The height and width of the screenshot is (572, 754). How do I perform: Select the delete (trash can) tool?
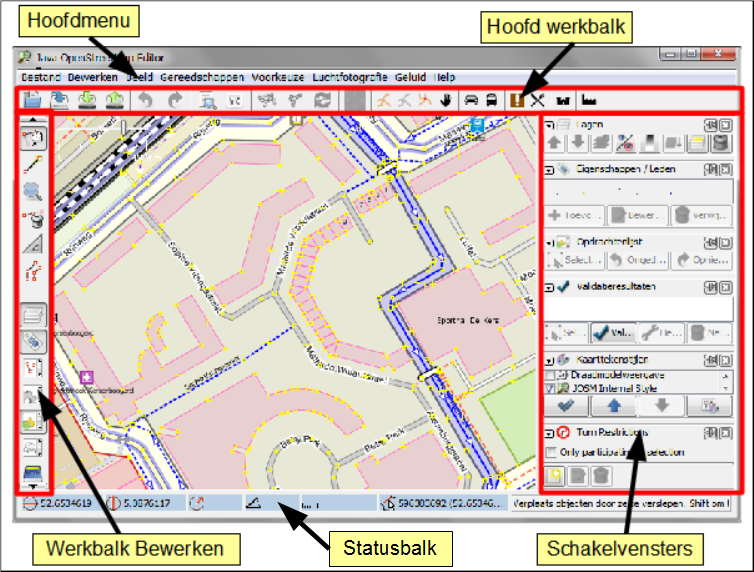[x=32, y=219]
